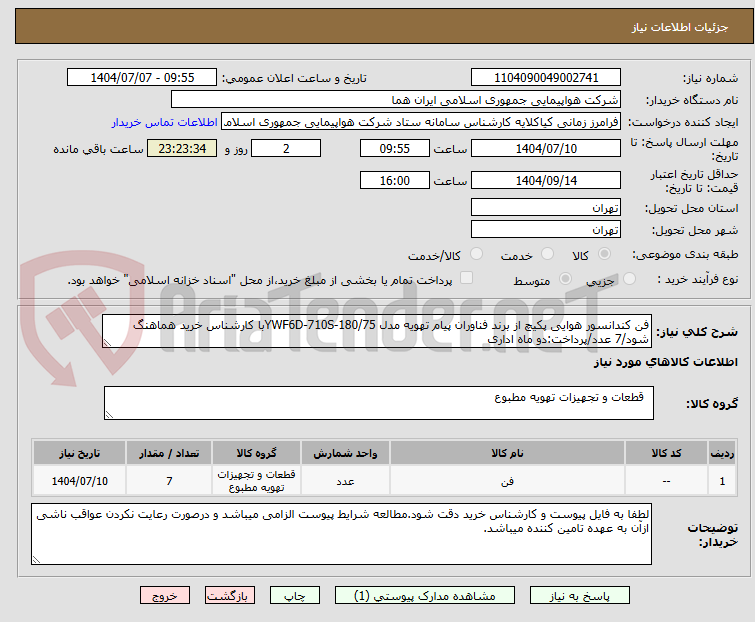Click the response deadline date field 1404/07/10
The height and width of the screenshot is (622, 755).
point(545,149)
